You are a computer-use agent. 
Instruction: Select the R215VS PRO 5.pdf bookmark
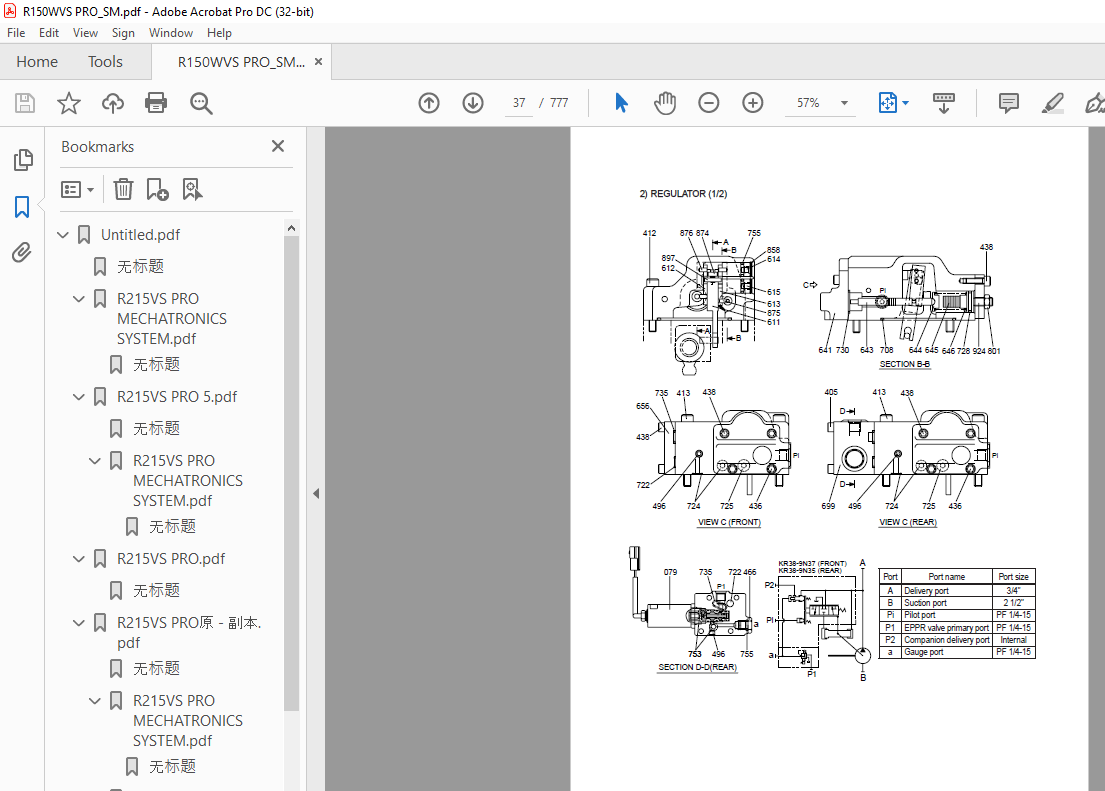[x=177, y=397]
